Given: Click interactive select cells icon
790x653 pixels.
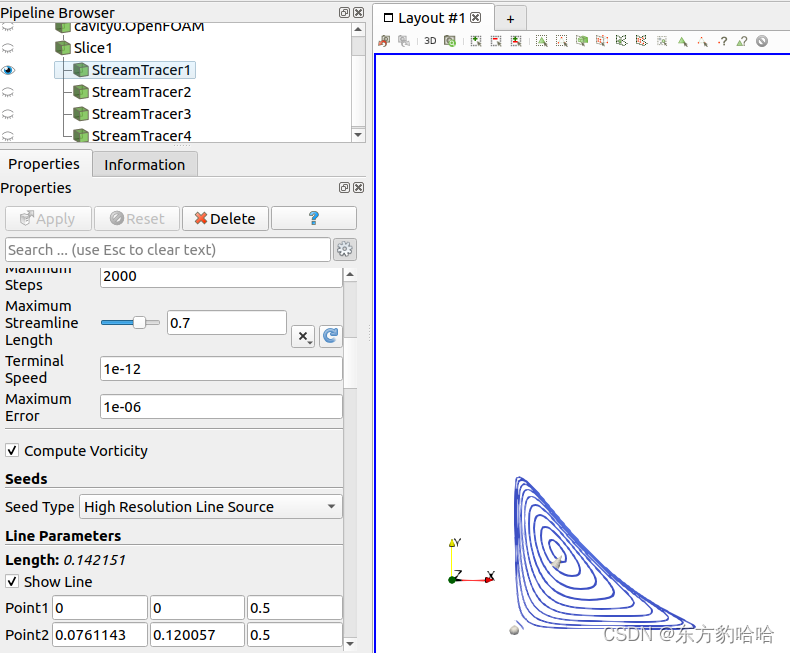Looking at the screenshot, I should [x=683, y=41].
